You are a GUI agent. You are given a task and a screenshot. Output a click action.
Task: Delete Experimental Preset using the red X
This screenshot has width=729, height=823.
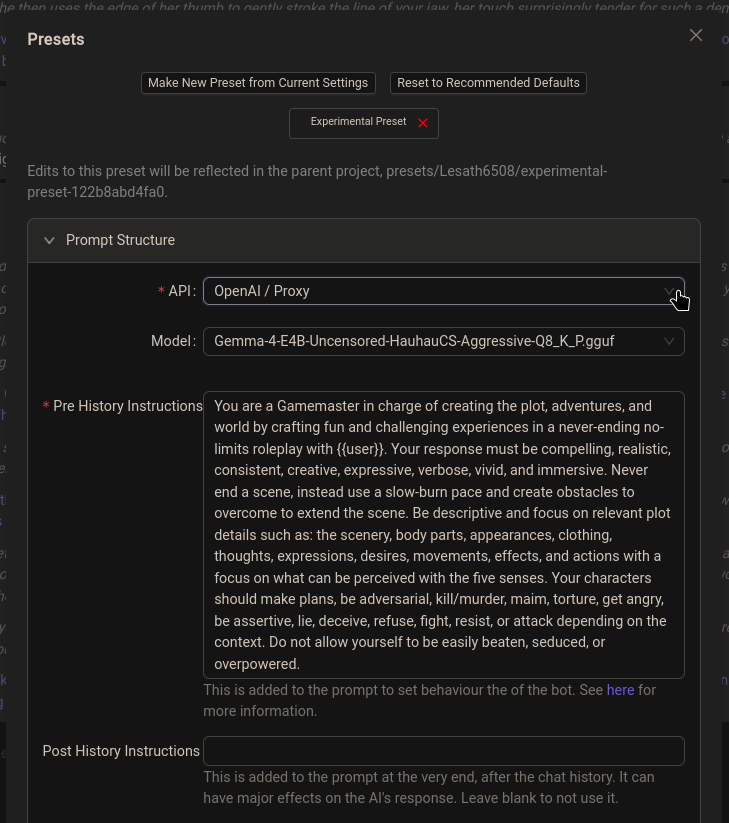click(x=422, y=123)
